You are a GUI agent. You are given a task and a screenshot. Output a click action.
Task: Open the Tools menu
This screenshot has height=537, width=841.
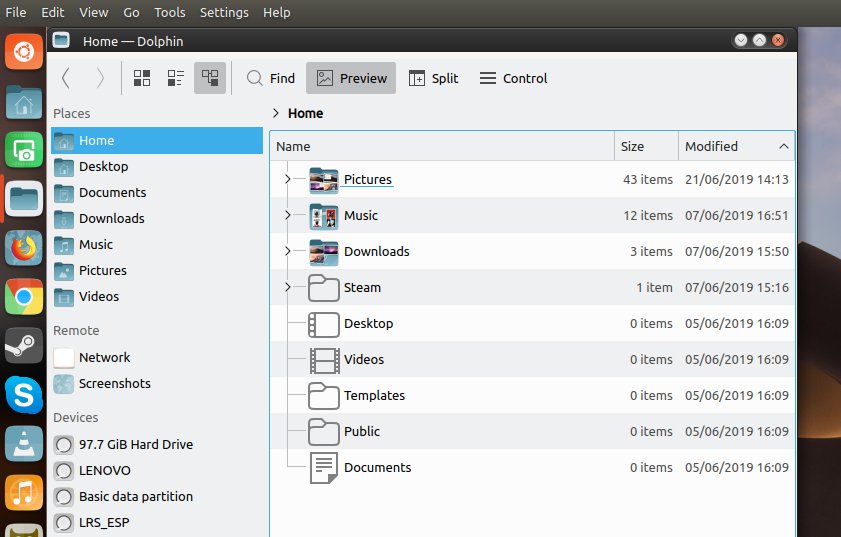[170, 12]
